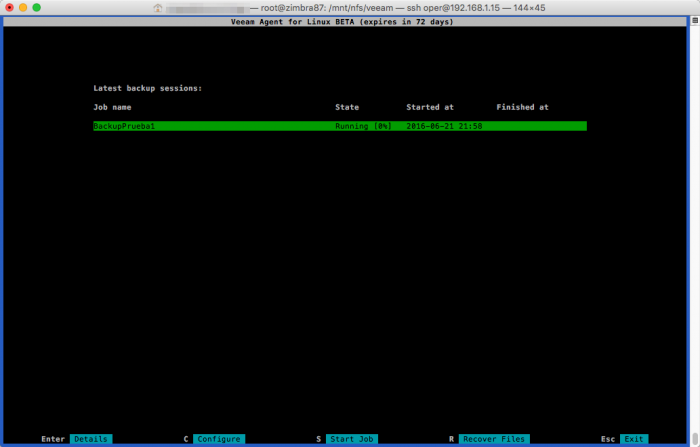Maximize the terminal with green button
Image resolution: width=700 pixels, height=447 pixels.
pos(37,8)
